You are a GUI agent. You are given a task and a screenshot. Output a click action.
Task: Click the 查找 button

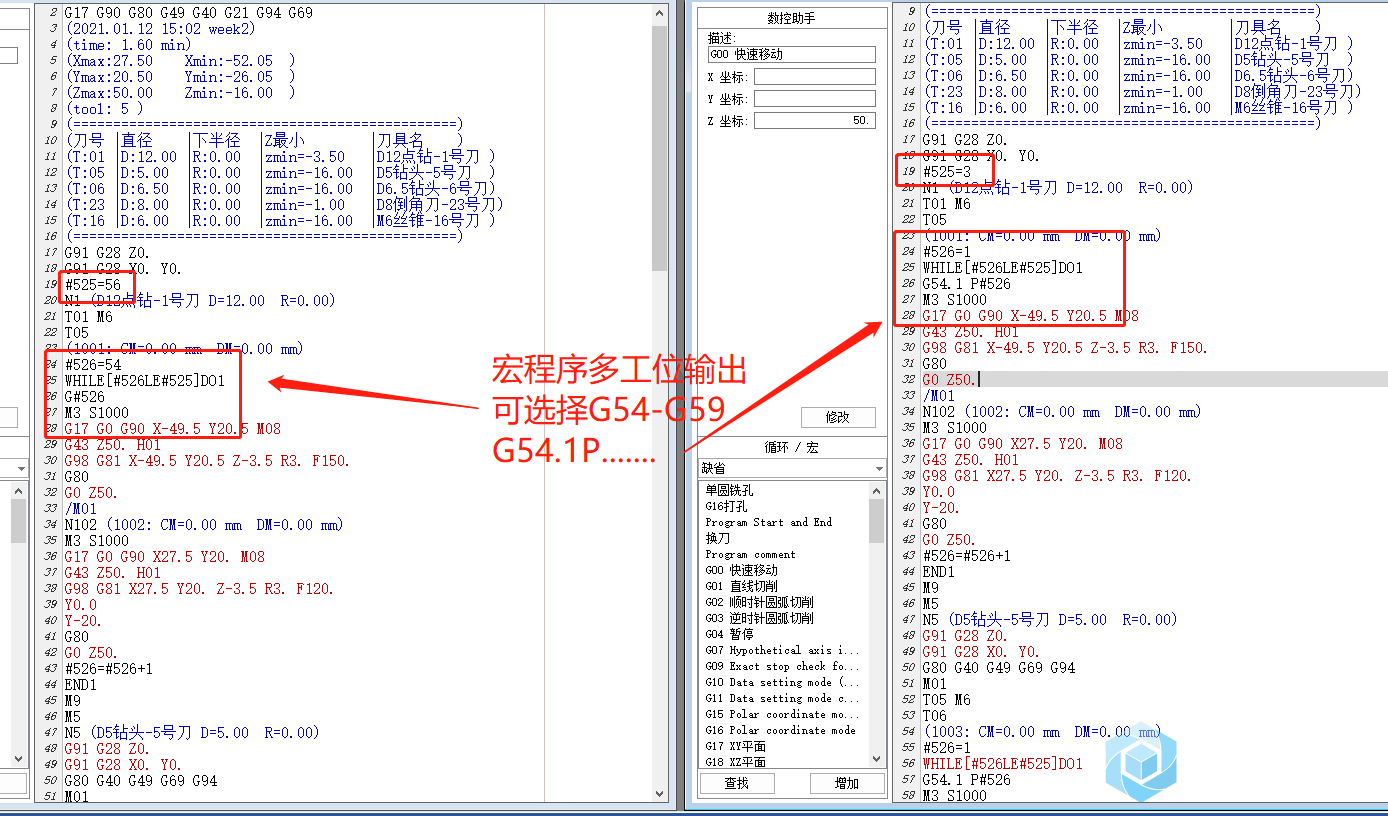(x=736, y=783)
